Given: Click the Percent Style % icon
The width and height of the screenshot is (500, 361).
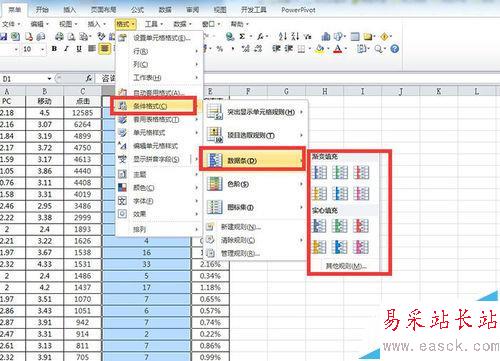Looking at the screenshot, I should pos(220,49).
